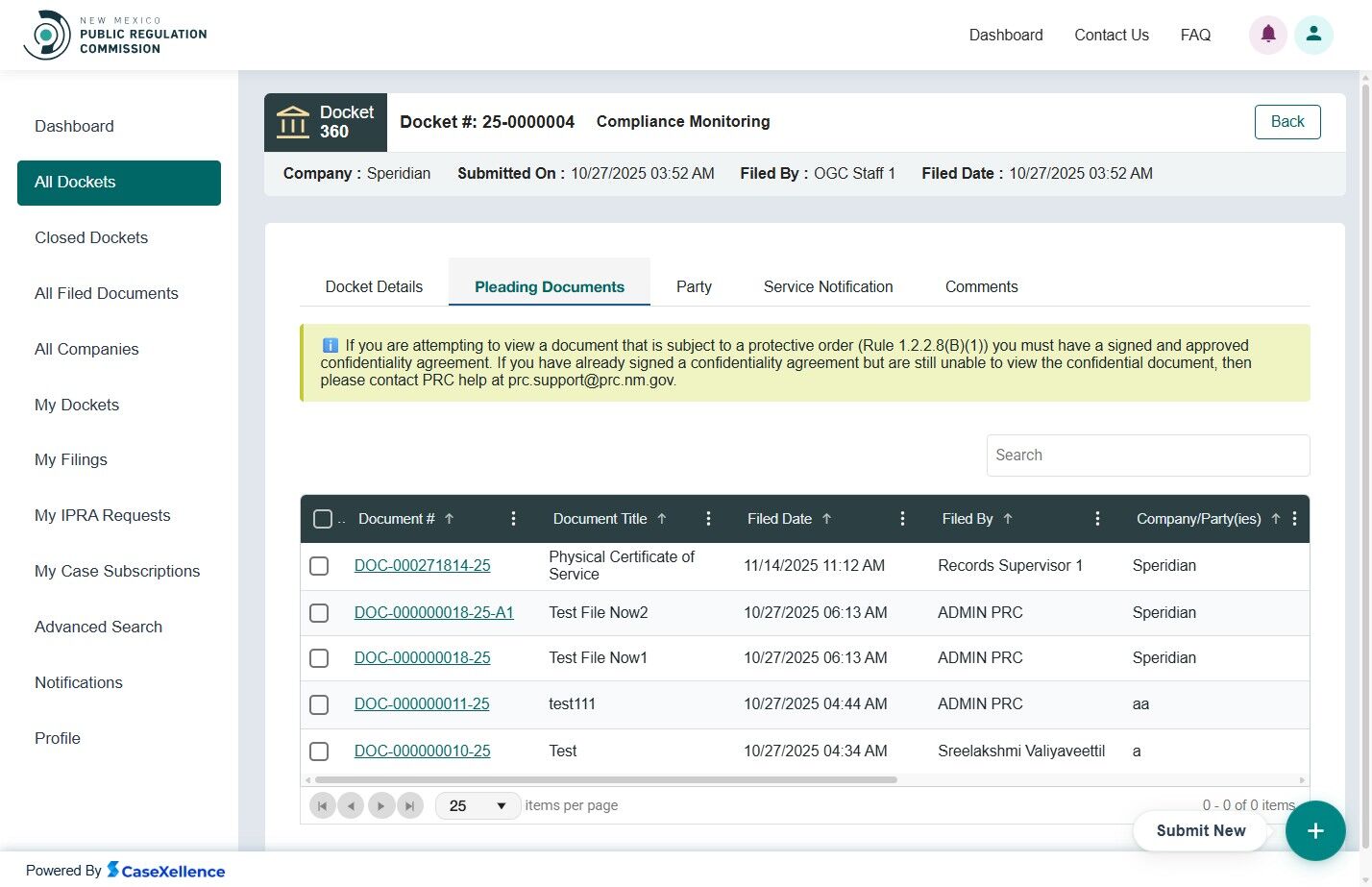Open the user profile avatar icon
The height and width of the screenshot is (887, 1372).
(x=1313, y=35)
